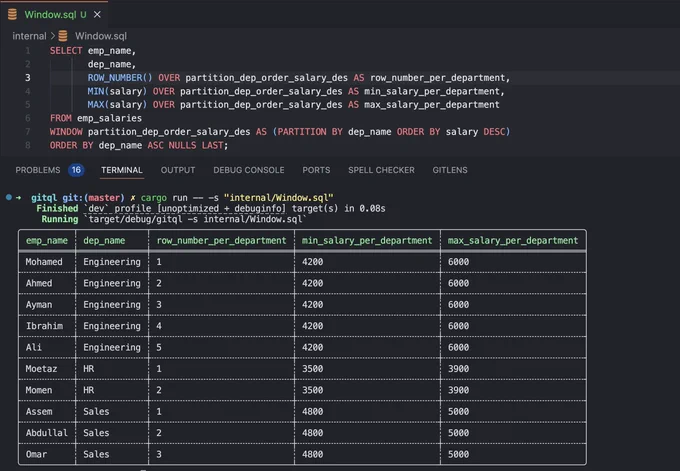
Task: Open the PORTS panel tab
Action: click(x=316, y=170)
